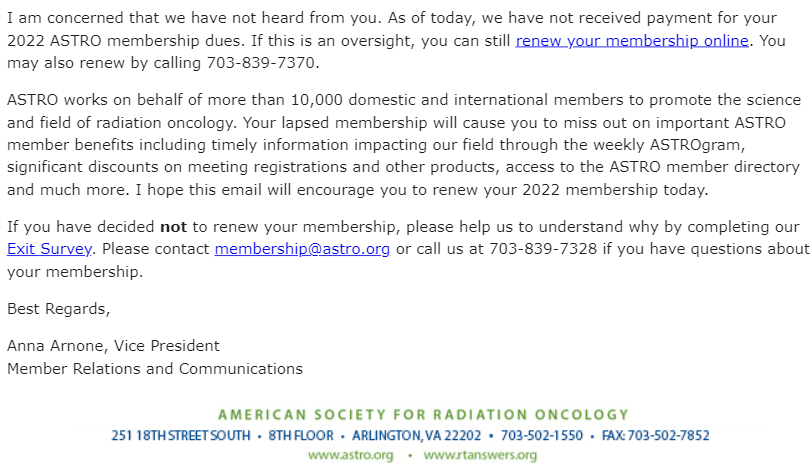Image resolution: width=810 pixels, height=468 pixels.
Task: Visit www.rtanswers.org in the footer
Action: 480,455
